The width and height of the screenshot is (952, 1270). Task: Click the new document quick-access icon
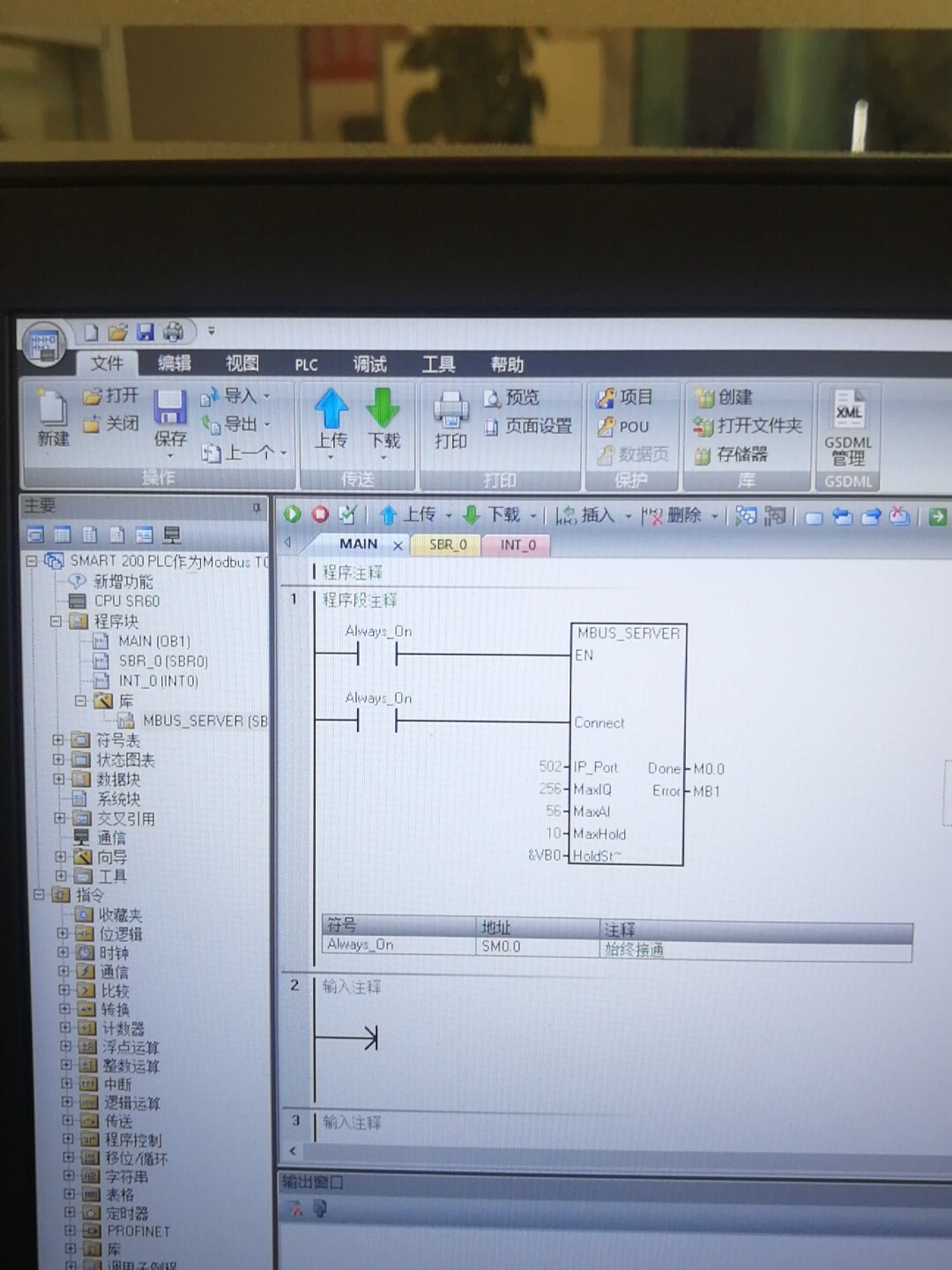(x=91, y=332)
